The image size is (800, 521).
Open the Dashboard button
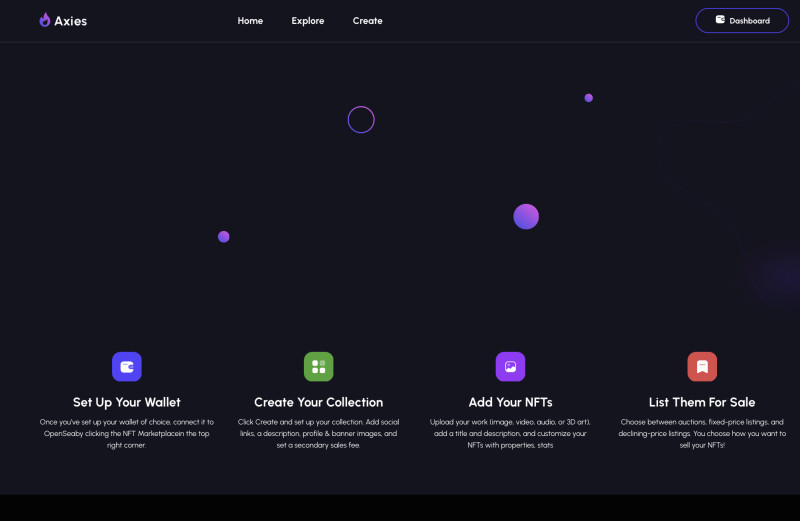(742, 21)
